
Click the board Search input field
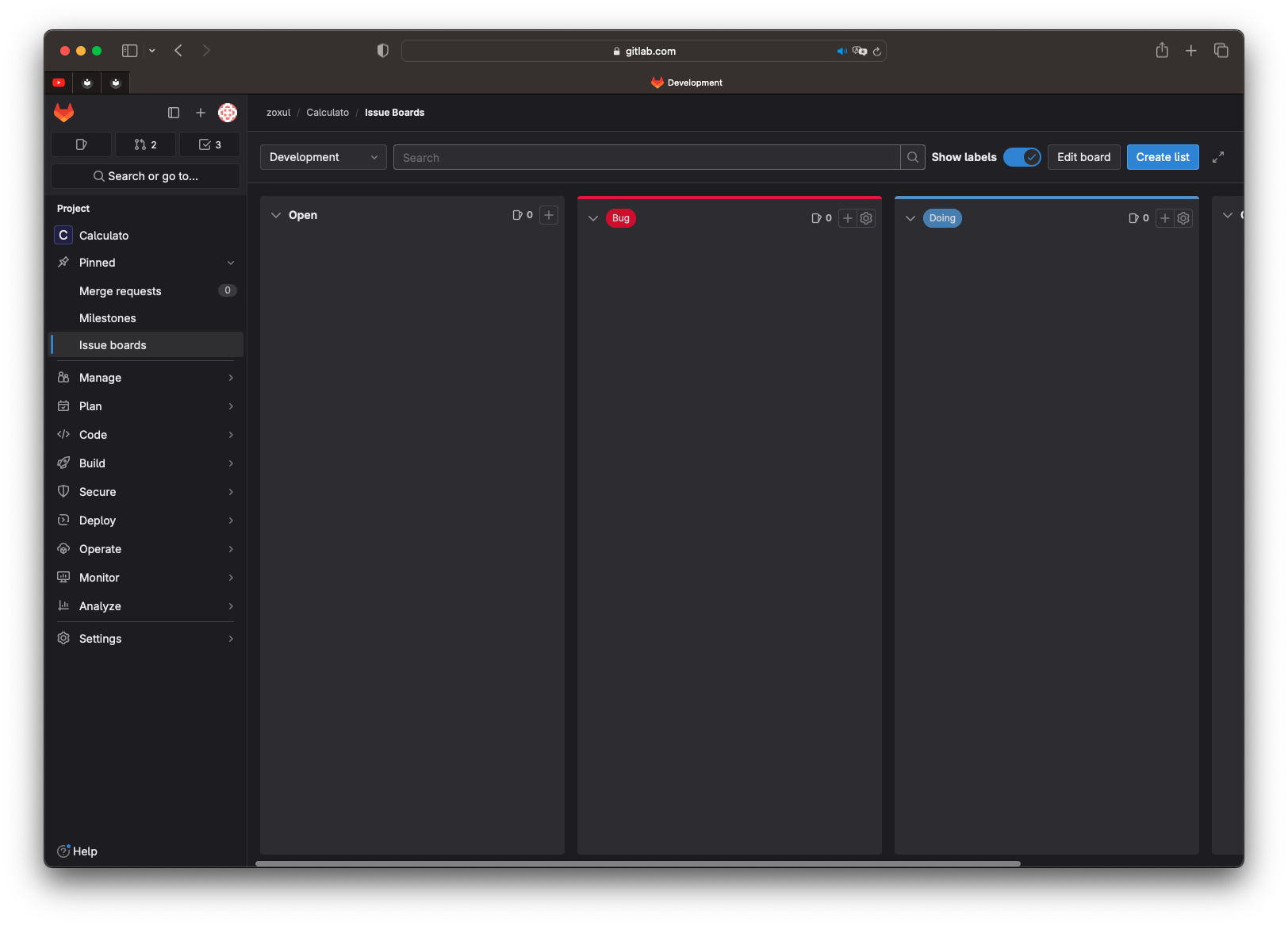(646, 157)
